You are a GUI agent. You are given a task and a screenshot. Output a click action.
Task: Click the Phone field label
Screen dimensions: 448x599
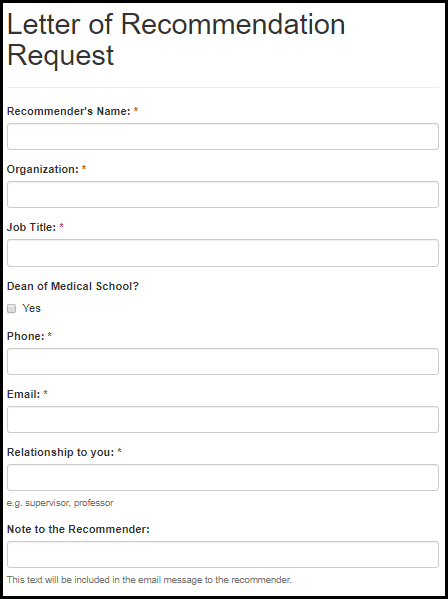coord(26,336)
